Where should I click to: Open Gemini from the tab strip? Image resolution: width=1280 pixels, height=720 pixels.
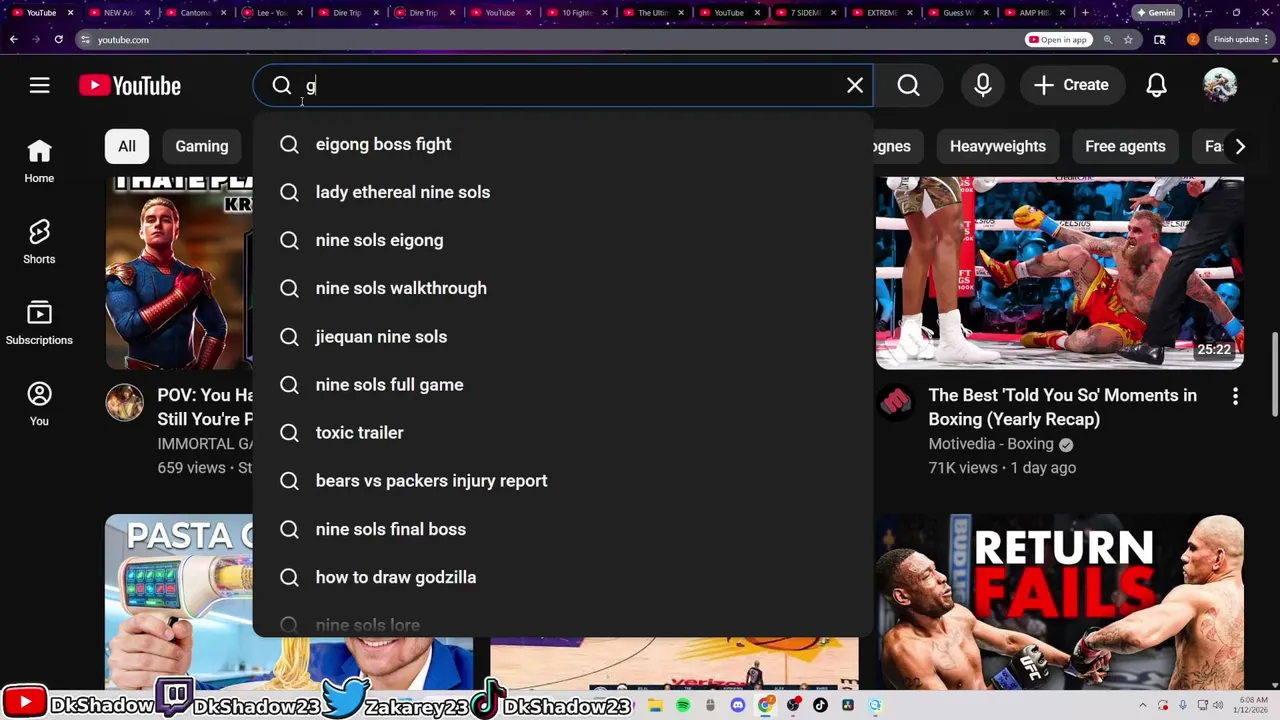(x=1155, y=12)
